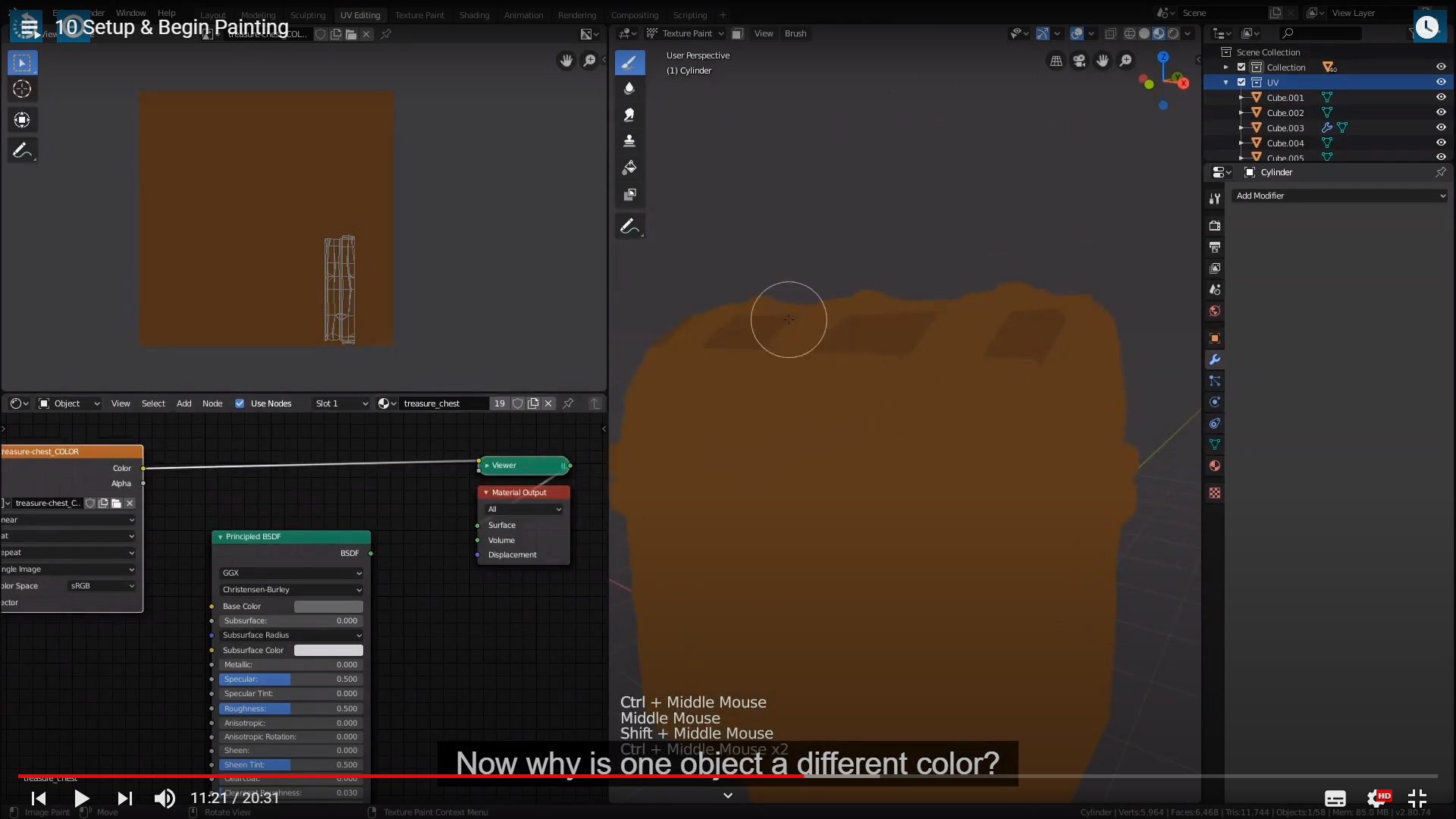Viewport: 1456px width, 819px height.
Task: Open the Texture checker properties tab
Action: (x=1215, y=493)
